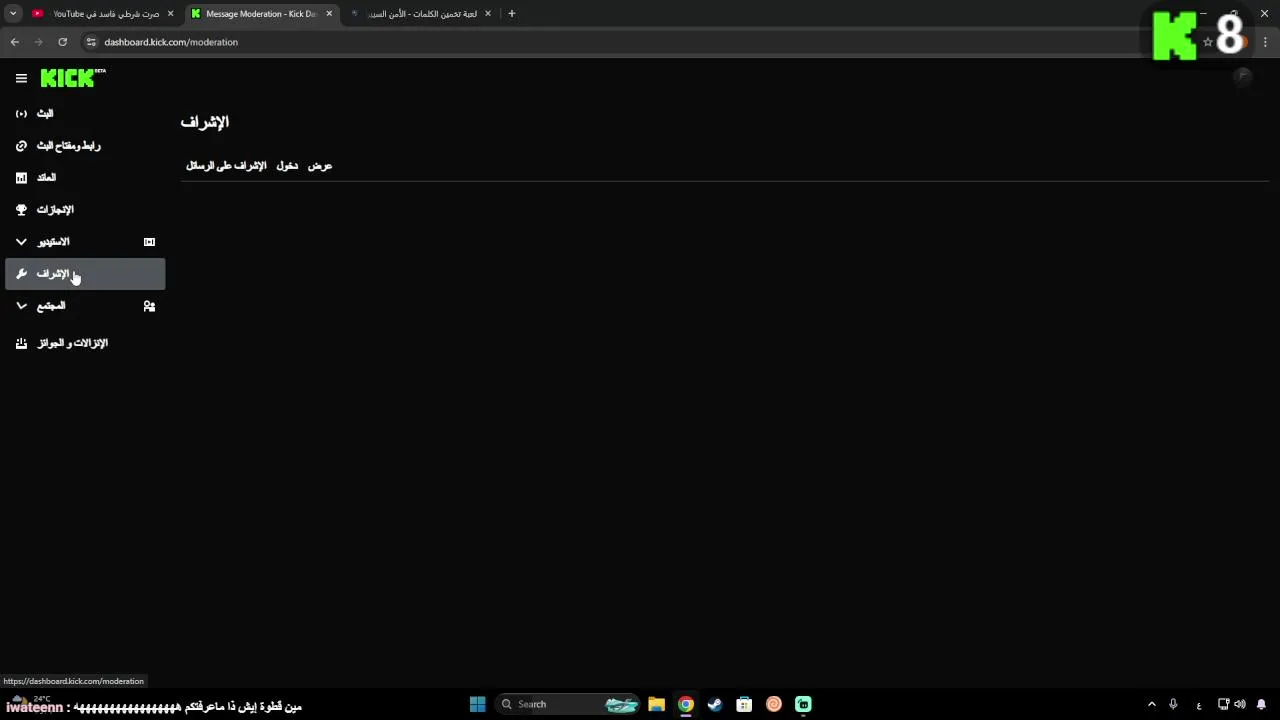Close the لعبة تخمين الكلمات browser tab

click(x=488, y=14)
